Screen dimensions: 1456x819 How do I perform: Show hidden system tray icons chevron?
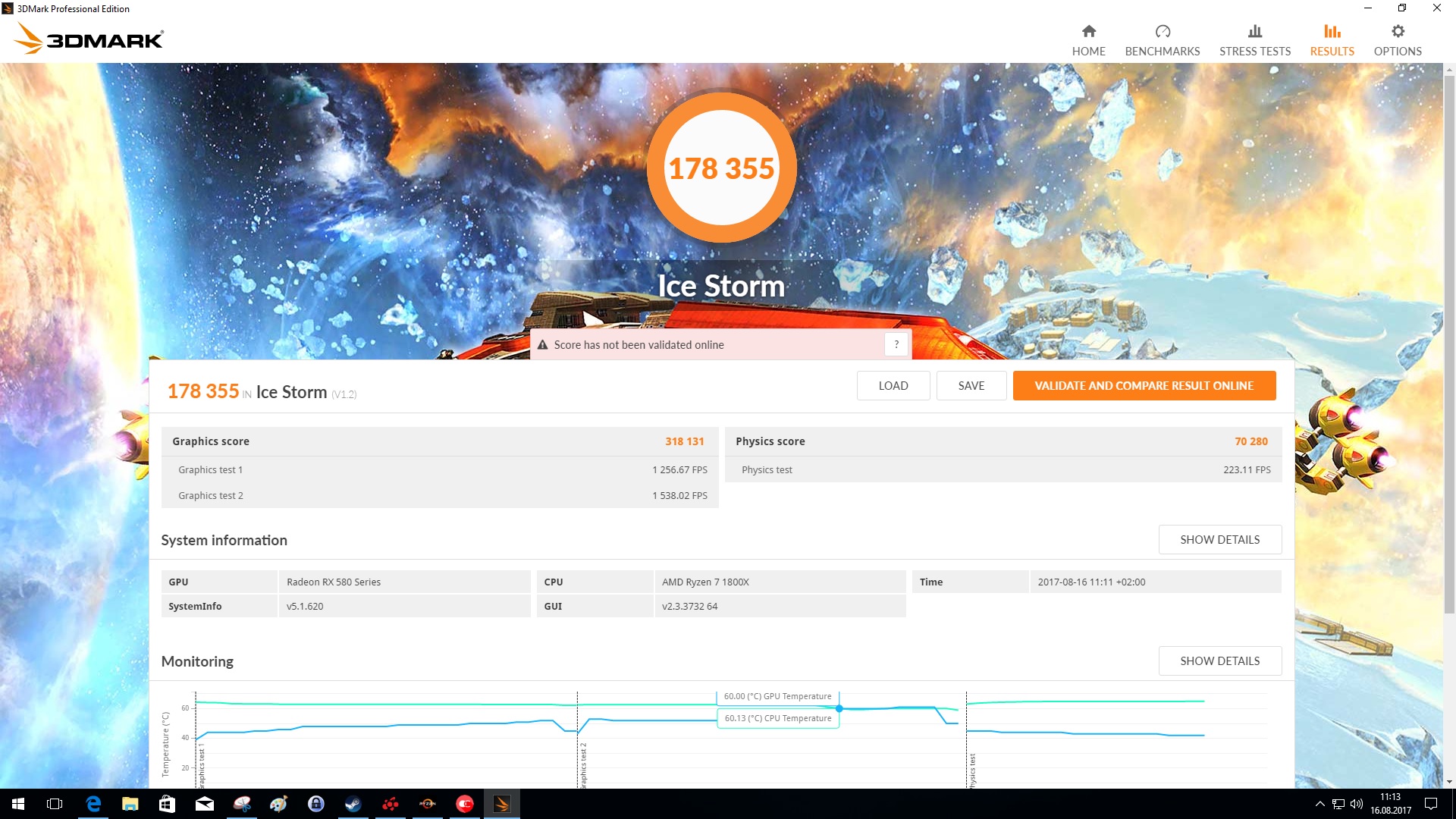1319,804
